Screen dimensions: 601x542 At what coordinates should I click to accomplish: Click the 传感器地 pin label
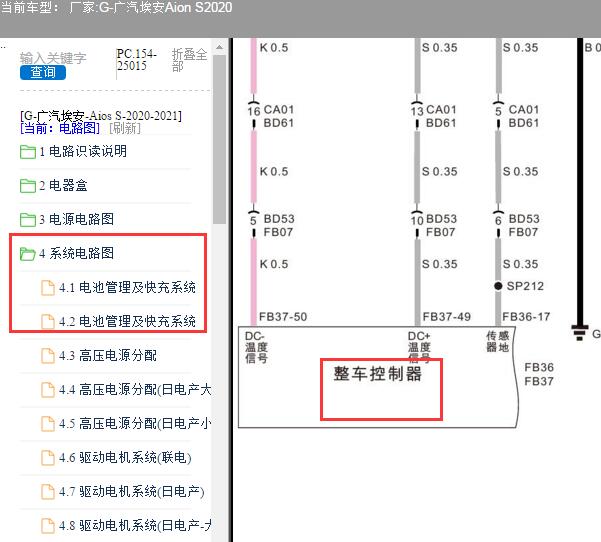pyautogui.click(x=497, y=342)
